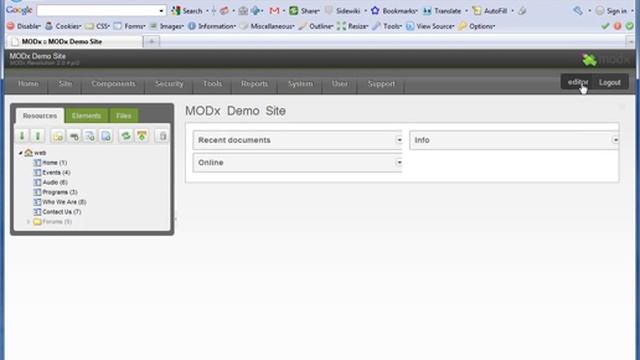Expand the Forums folder node arrow
The width and height of the screenshot is (640, 360).
coord(28,222)
